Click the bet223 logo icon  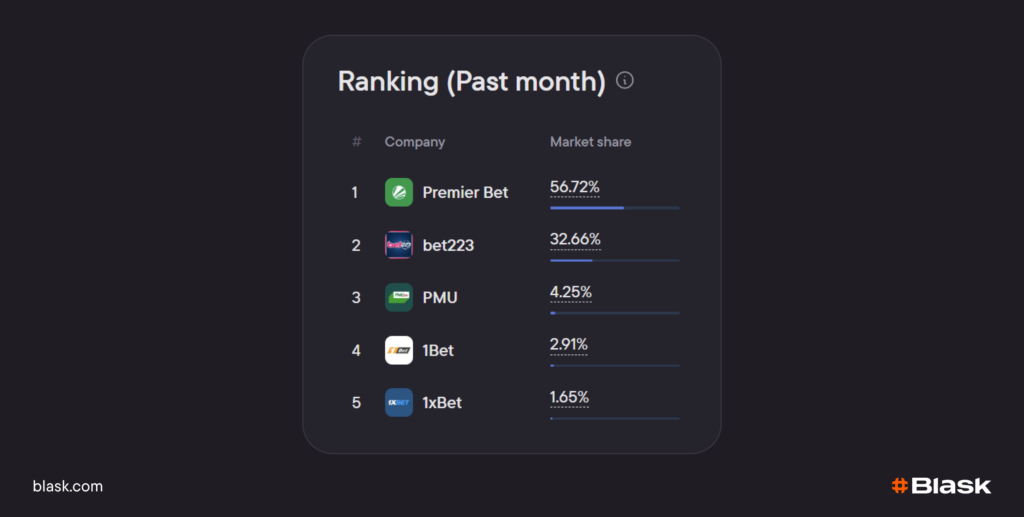(399, 245)
